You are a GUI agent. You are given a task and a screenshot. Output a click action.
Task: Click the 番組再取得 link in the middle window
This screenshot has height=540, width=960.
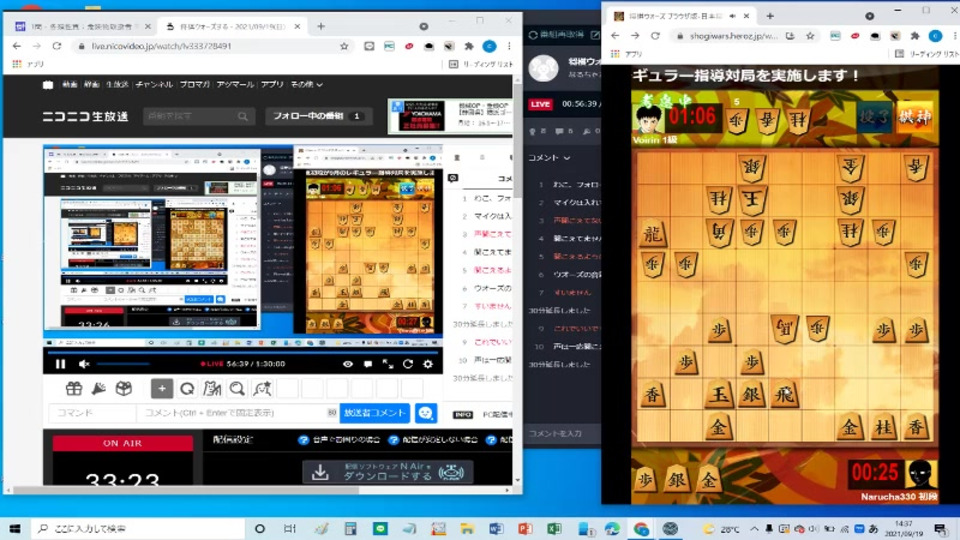(557, 35)
